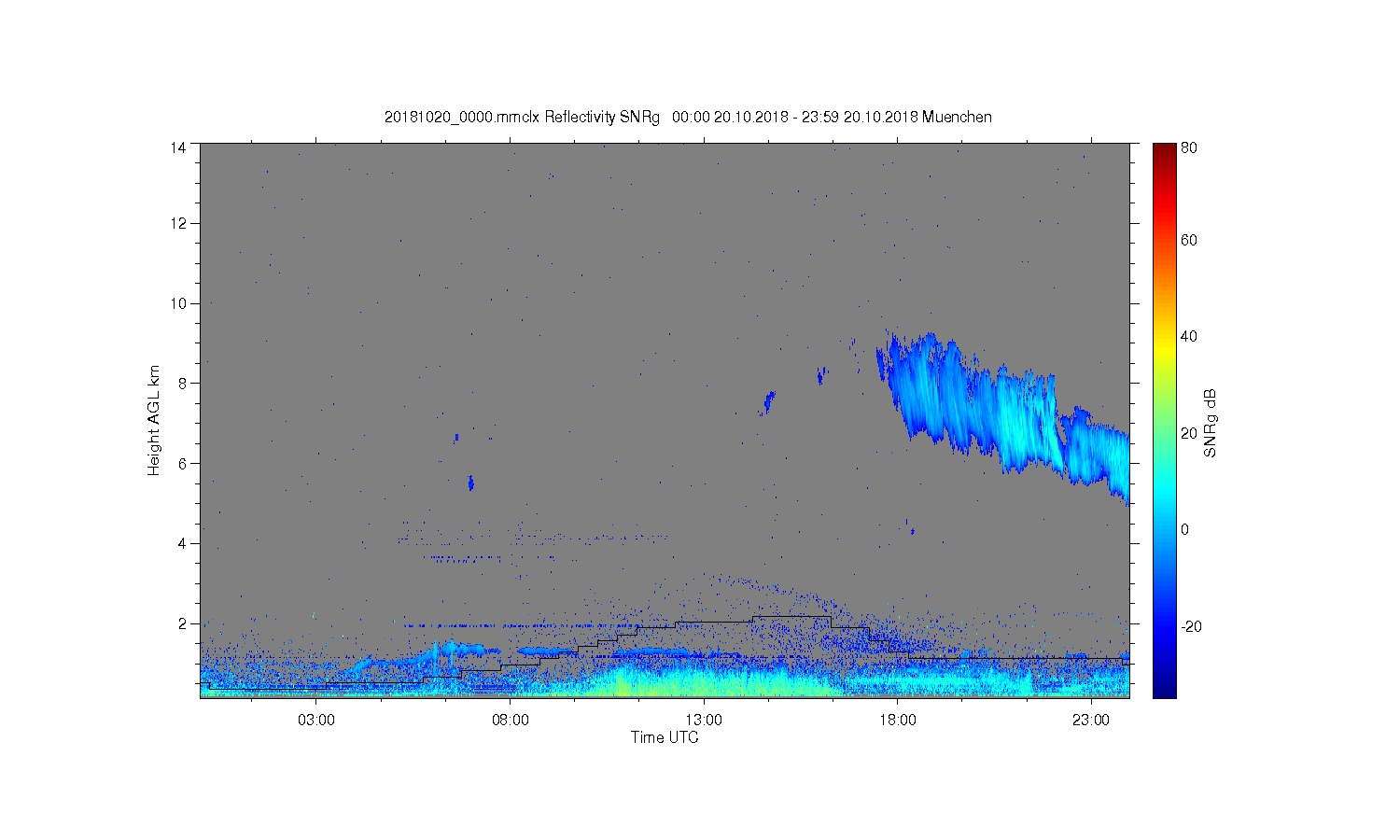Click the colorbar value 20

pos(1189,433)
